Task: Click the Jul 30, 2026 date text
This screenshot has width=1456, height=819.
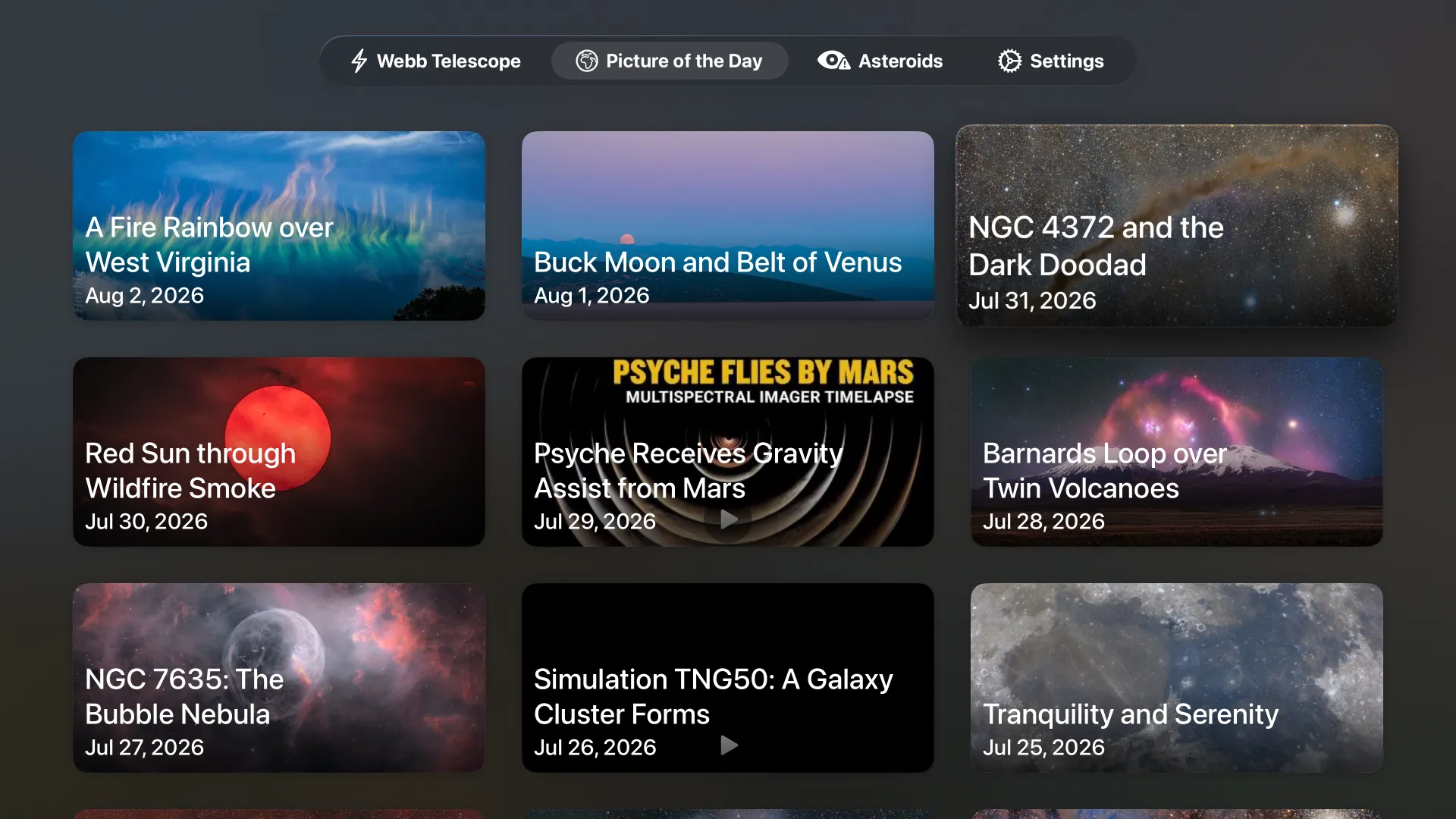Action: (x=146, y=522)
